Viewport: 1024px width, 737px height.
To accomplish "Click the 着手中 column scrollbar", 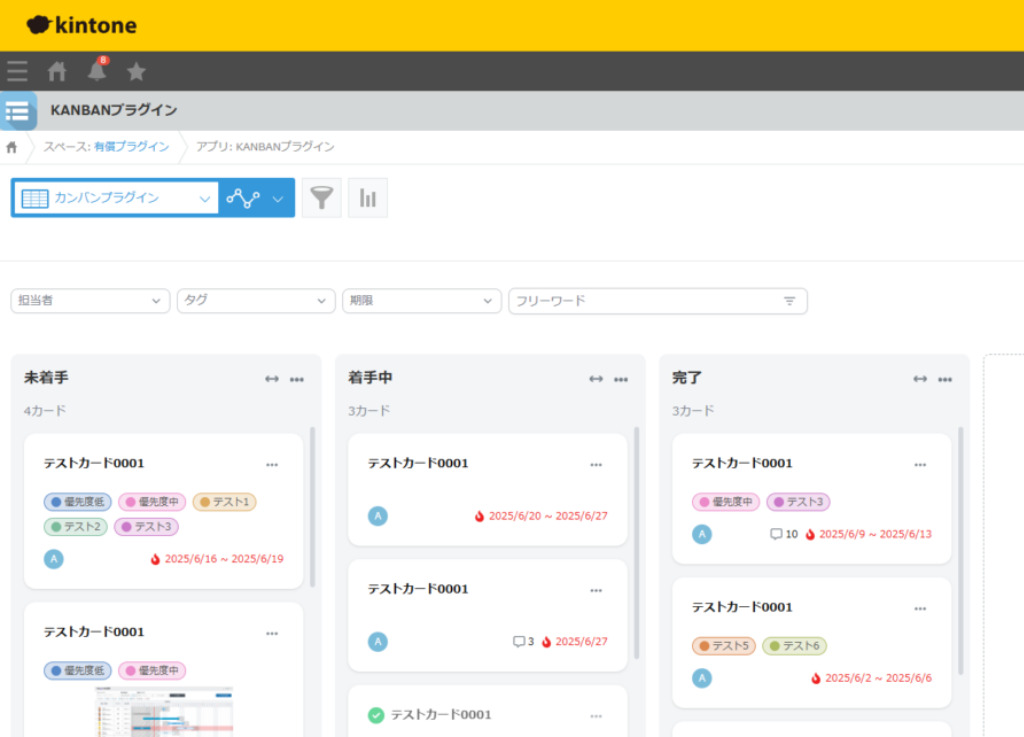I will coord(636,543).
